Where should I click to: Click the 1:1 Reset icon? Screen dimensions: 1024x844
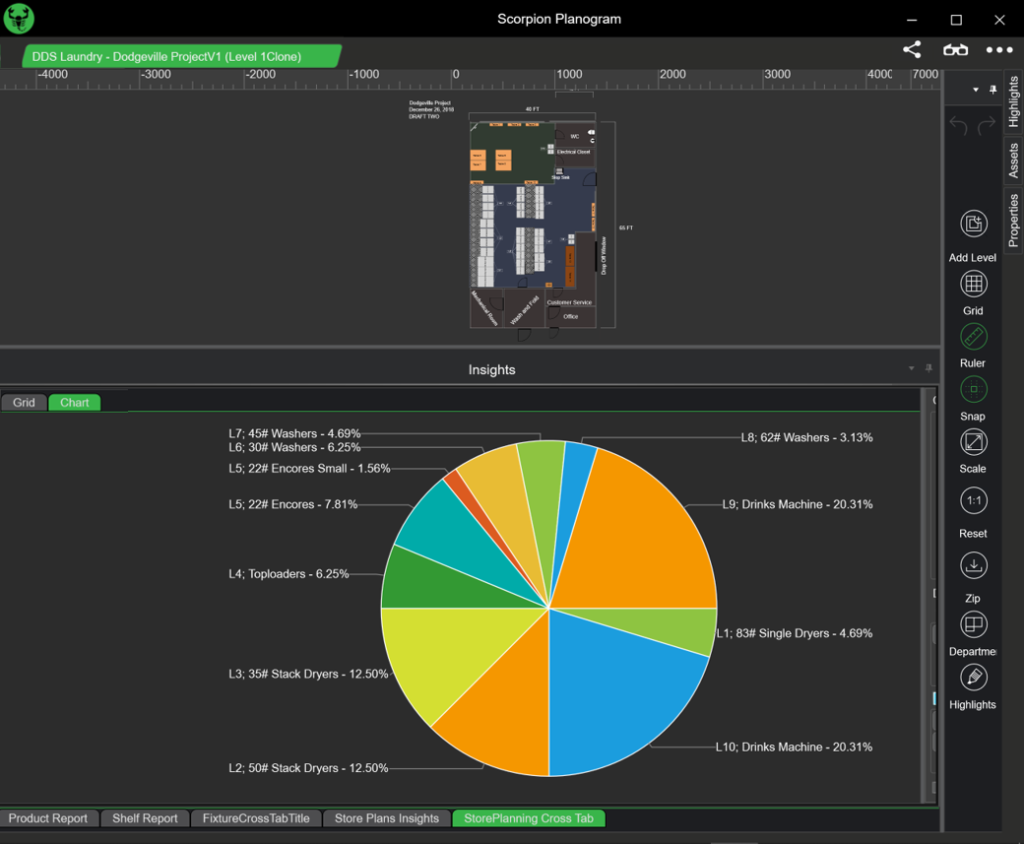pyautogui.click(x=972, y=500)
